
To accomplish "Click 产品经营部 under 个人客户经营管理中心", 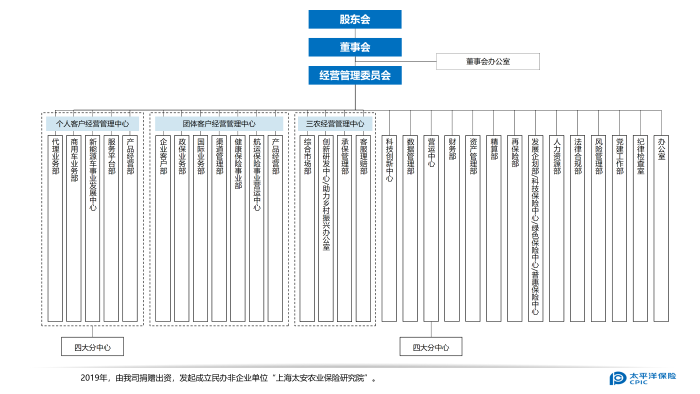I will click(130, 228).
